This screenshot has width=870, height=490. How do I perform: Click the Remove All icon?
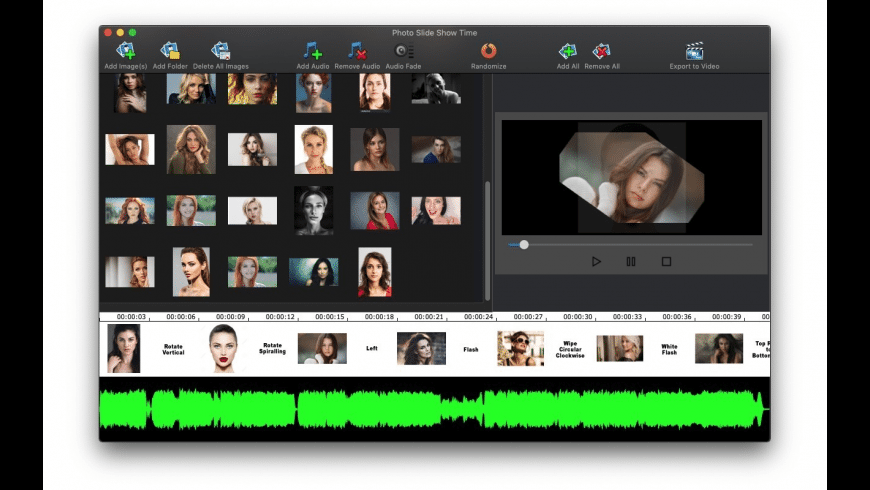point(601,51)
